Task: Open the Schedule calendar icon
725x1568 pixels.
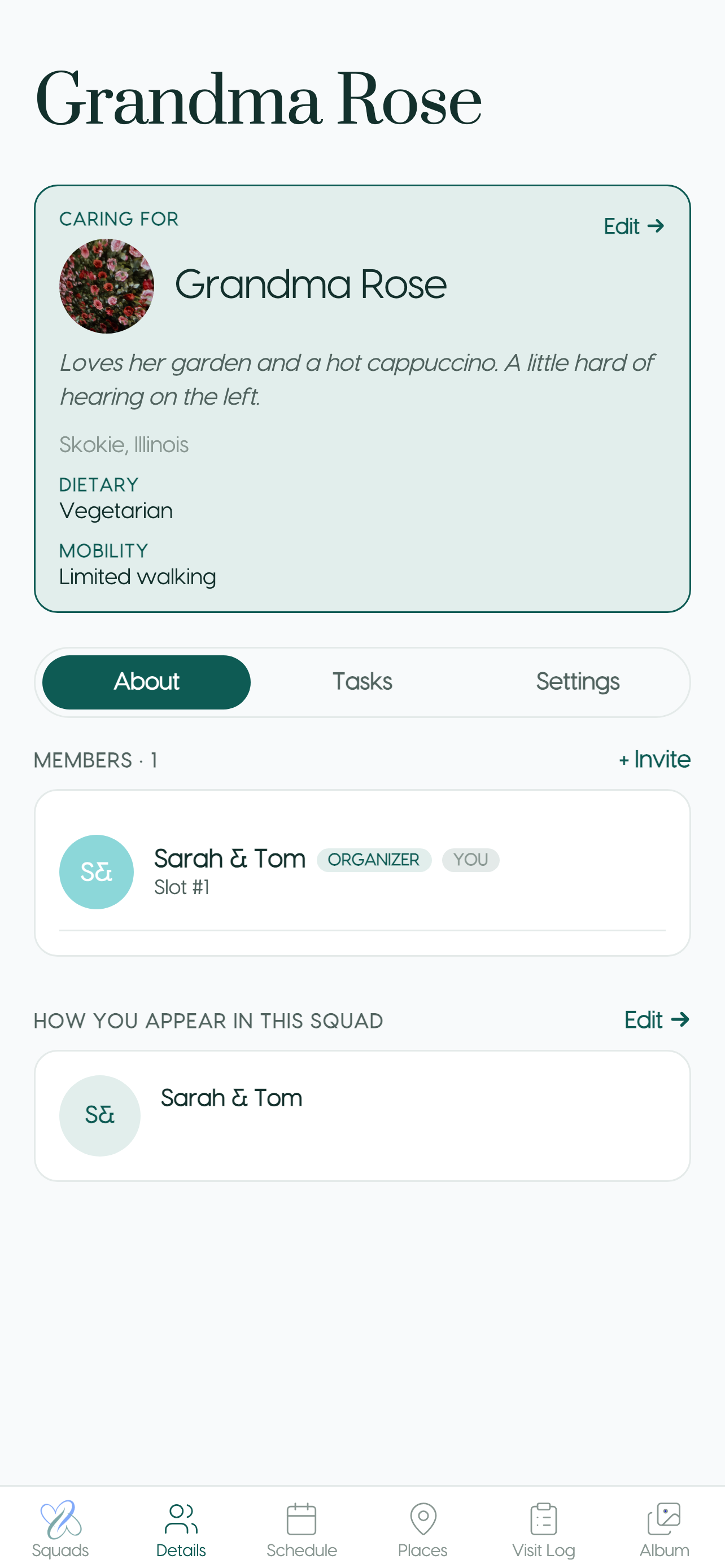Action: (302, 1519)
